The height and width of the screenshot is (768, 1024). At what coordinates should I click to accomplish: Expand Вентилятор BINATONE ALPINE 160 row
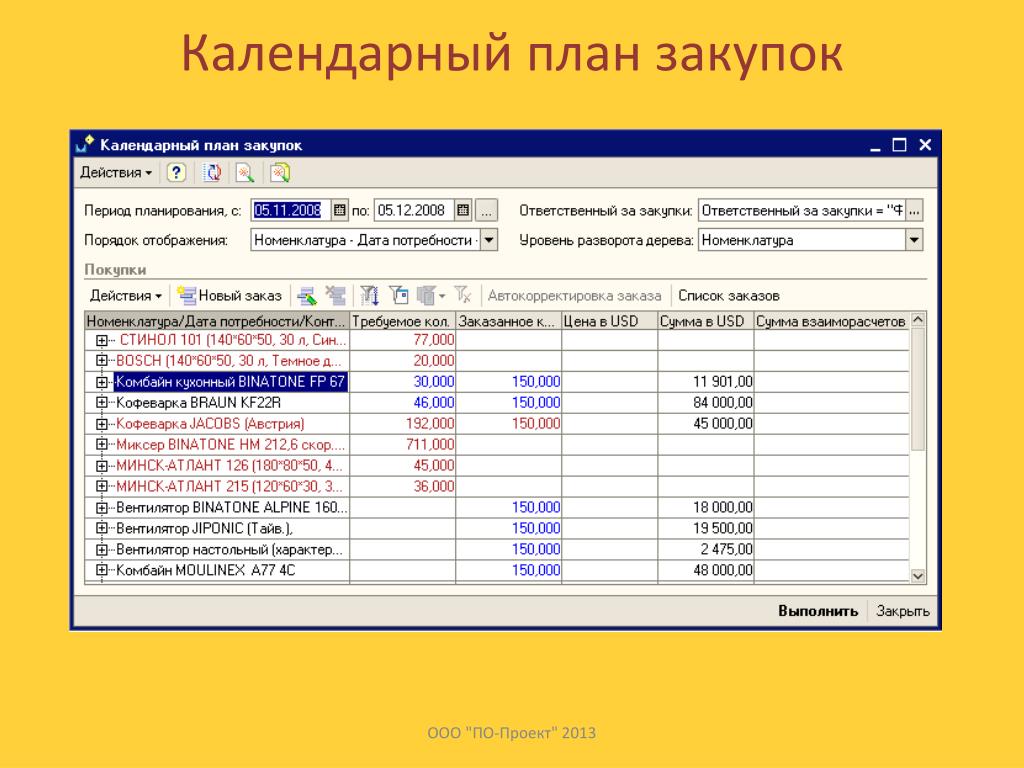(x=101, y=507)
